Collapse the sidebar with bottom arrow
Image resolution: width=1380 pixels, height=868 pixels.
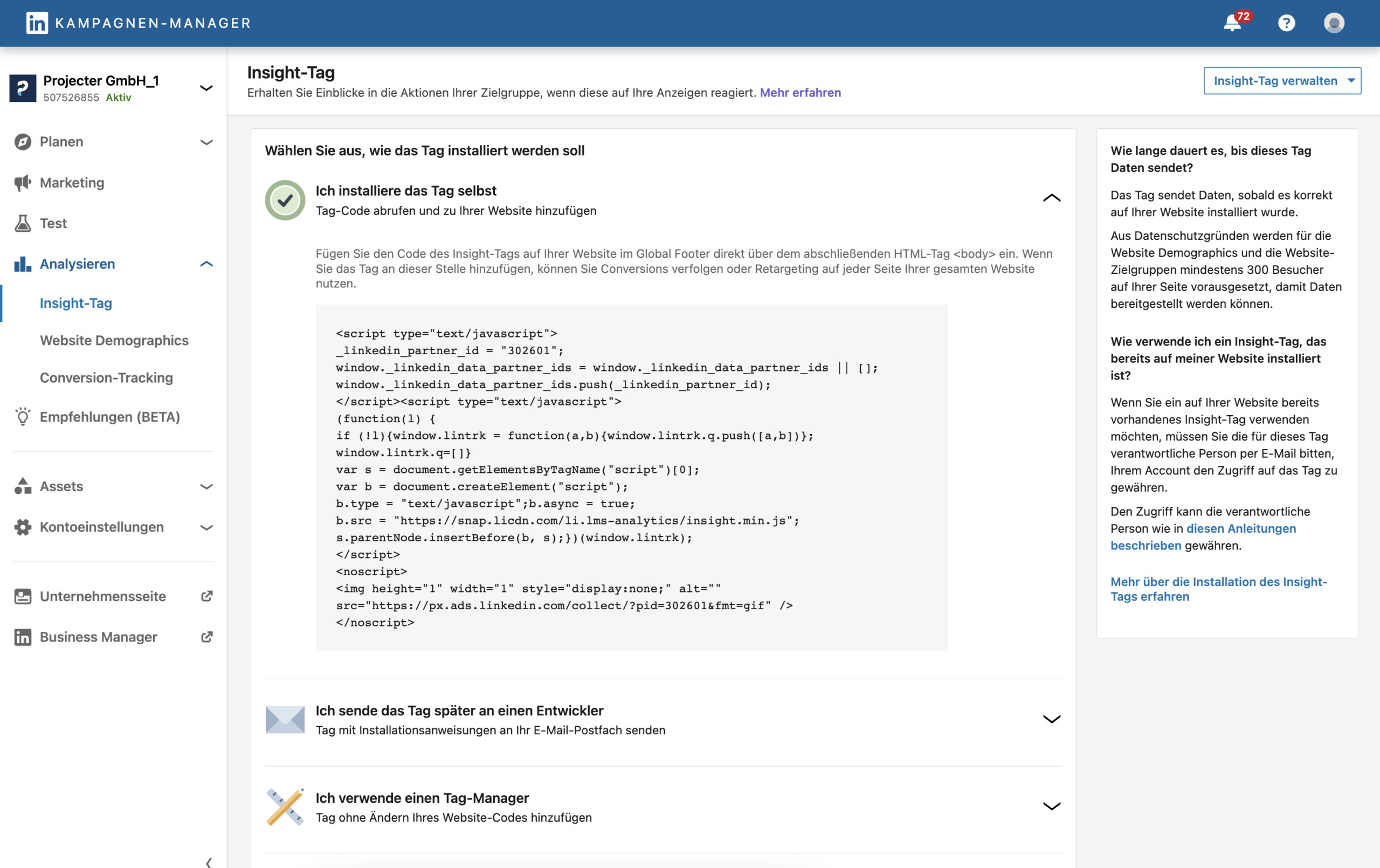(209, 862)
